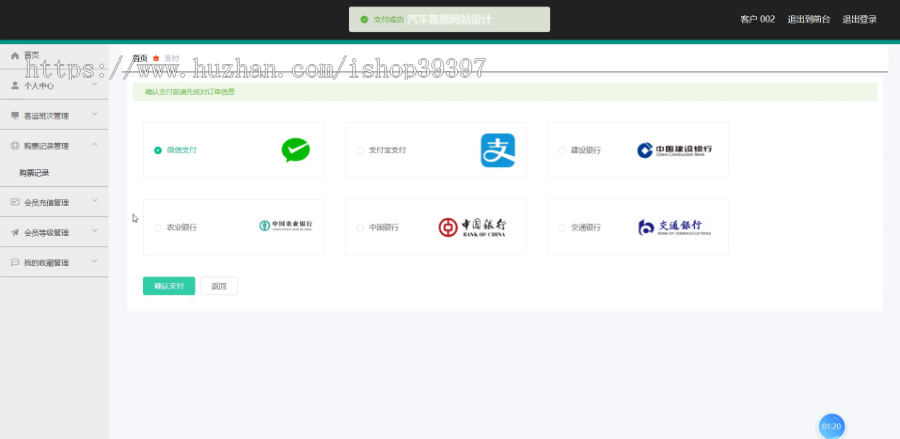Click the green WeChat Pay logo
The height and width of the screenshot is (439, 900).
coord(296,150)
